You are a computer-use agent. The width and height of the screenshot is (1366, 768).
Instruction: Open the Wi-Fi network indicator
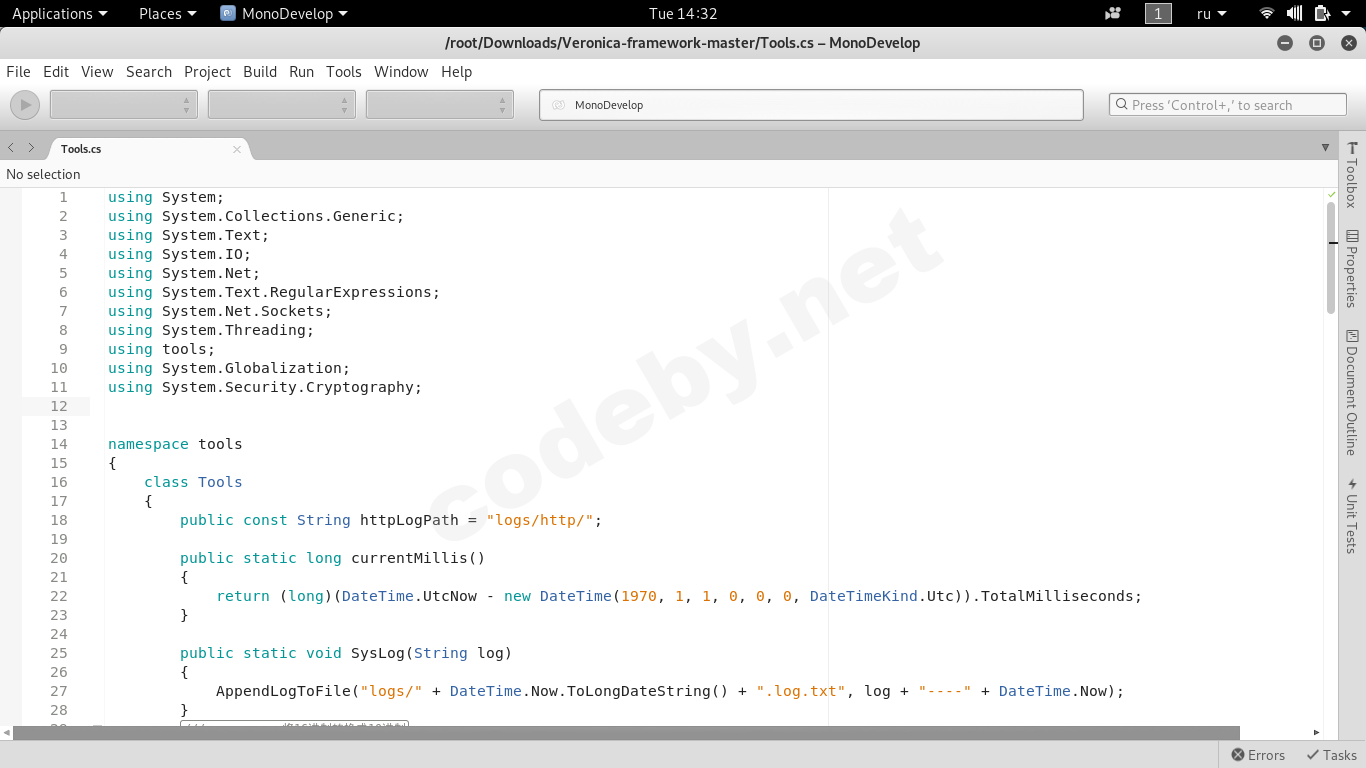tap(1267, 14)
